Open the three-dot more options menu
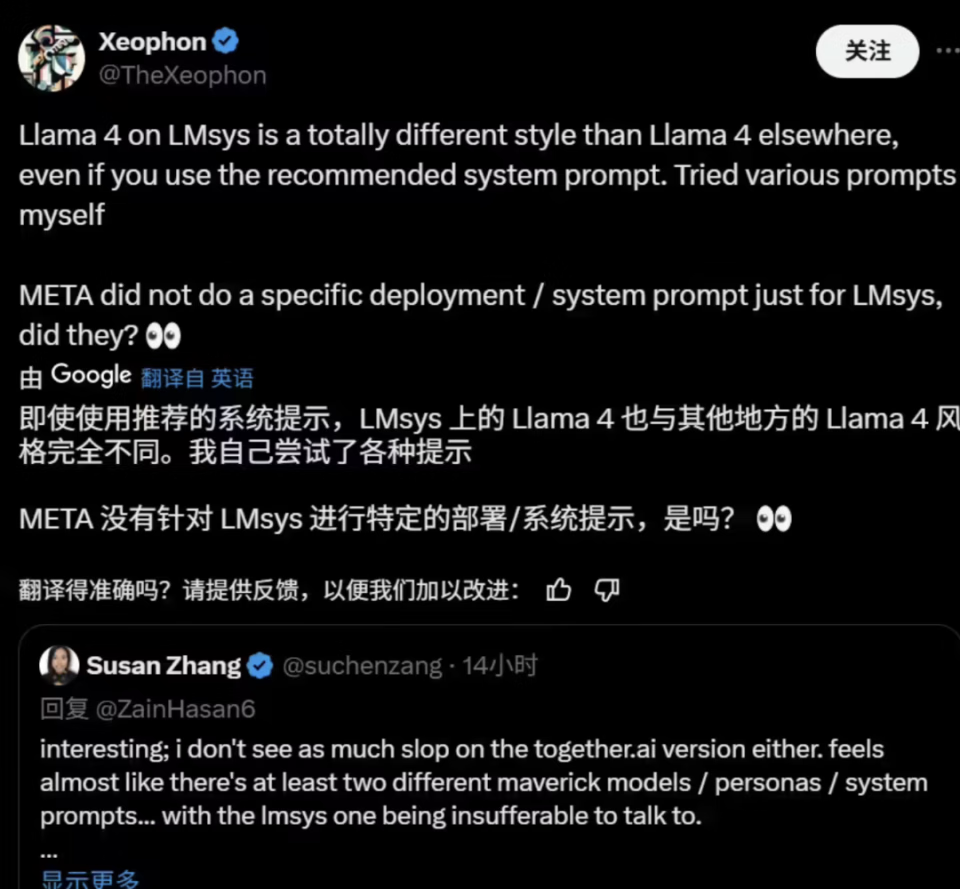The height and width of the screenshot is (889, 960). (948, 51)
